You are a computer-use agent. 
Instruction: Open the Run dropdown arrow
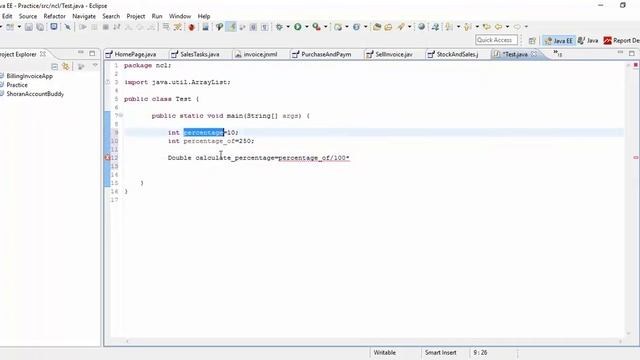coord(307,27)
